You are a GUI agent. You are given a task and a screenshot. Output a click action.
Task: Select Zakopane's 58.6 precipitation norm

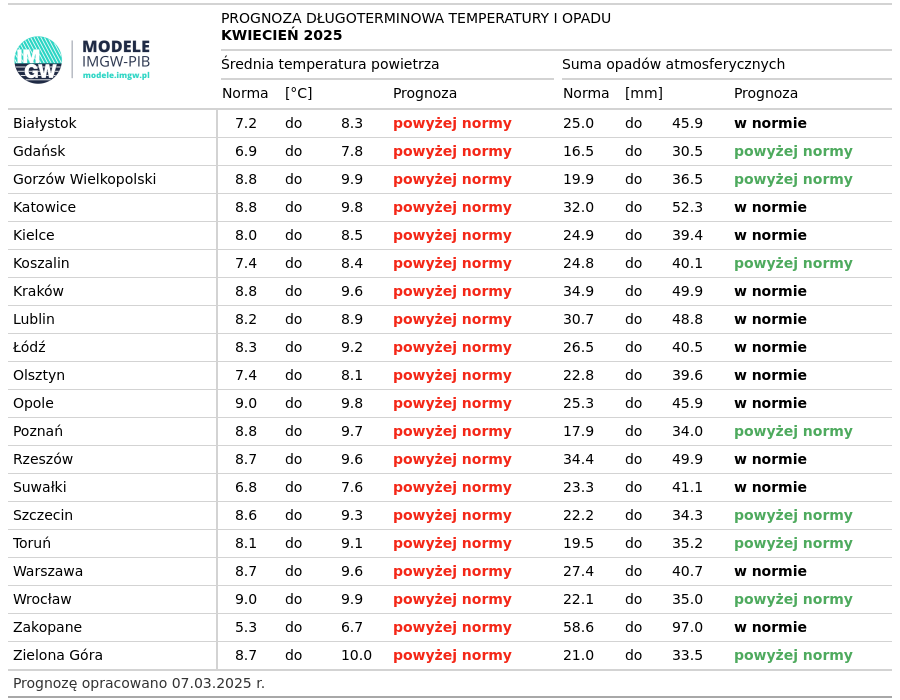coord(579,627)
